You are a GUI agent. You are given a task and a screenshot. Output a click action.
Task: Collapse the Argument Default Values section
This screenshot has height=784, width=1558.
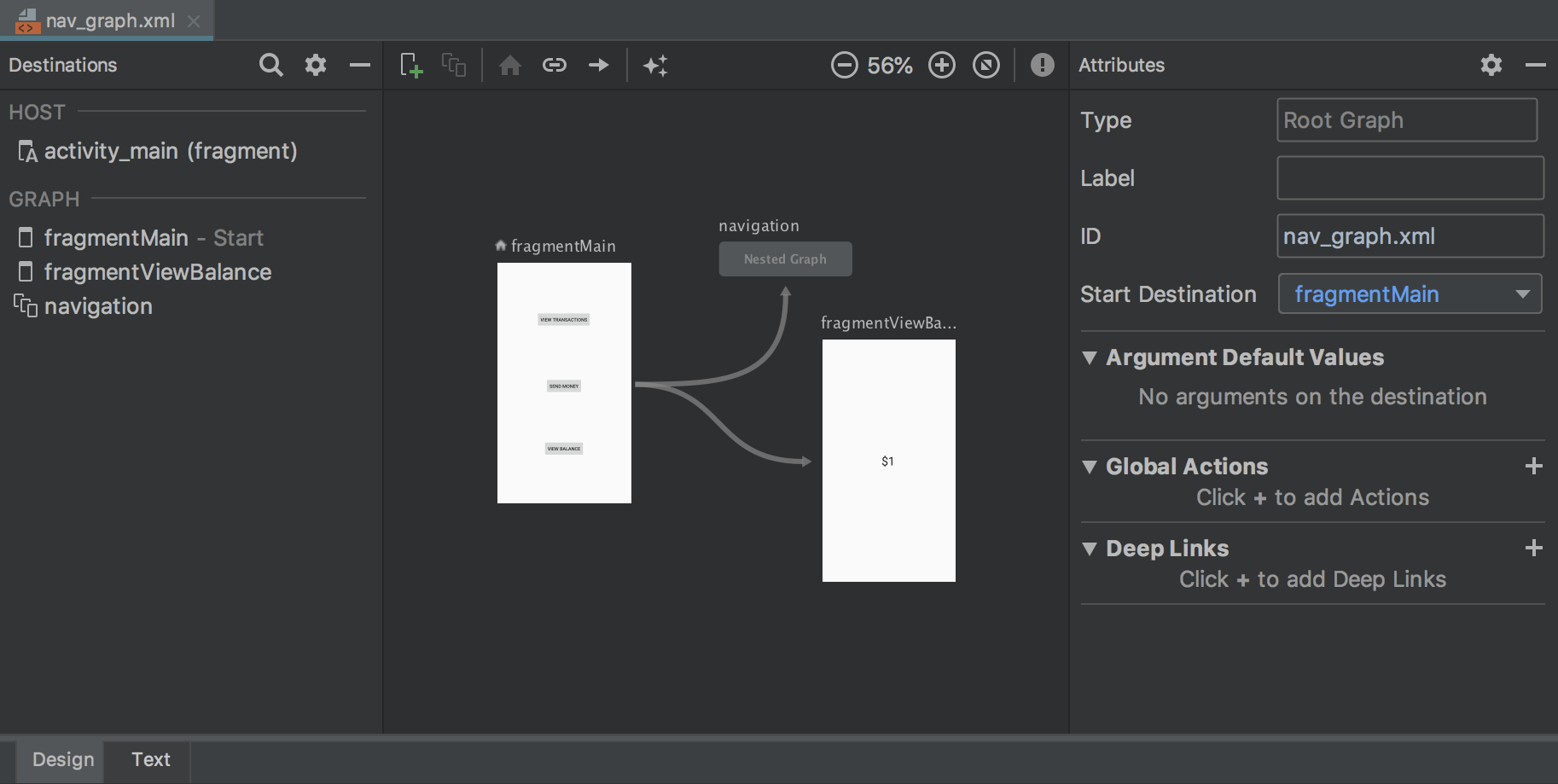tap(1090, 358)
